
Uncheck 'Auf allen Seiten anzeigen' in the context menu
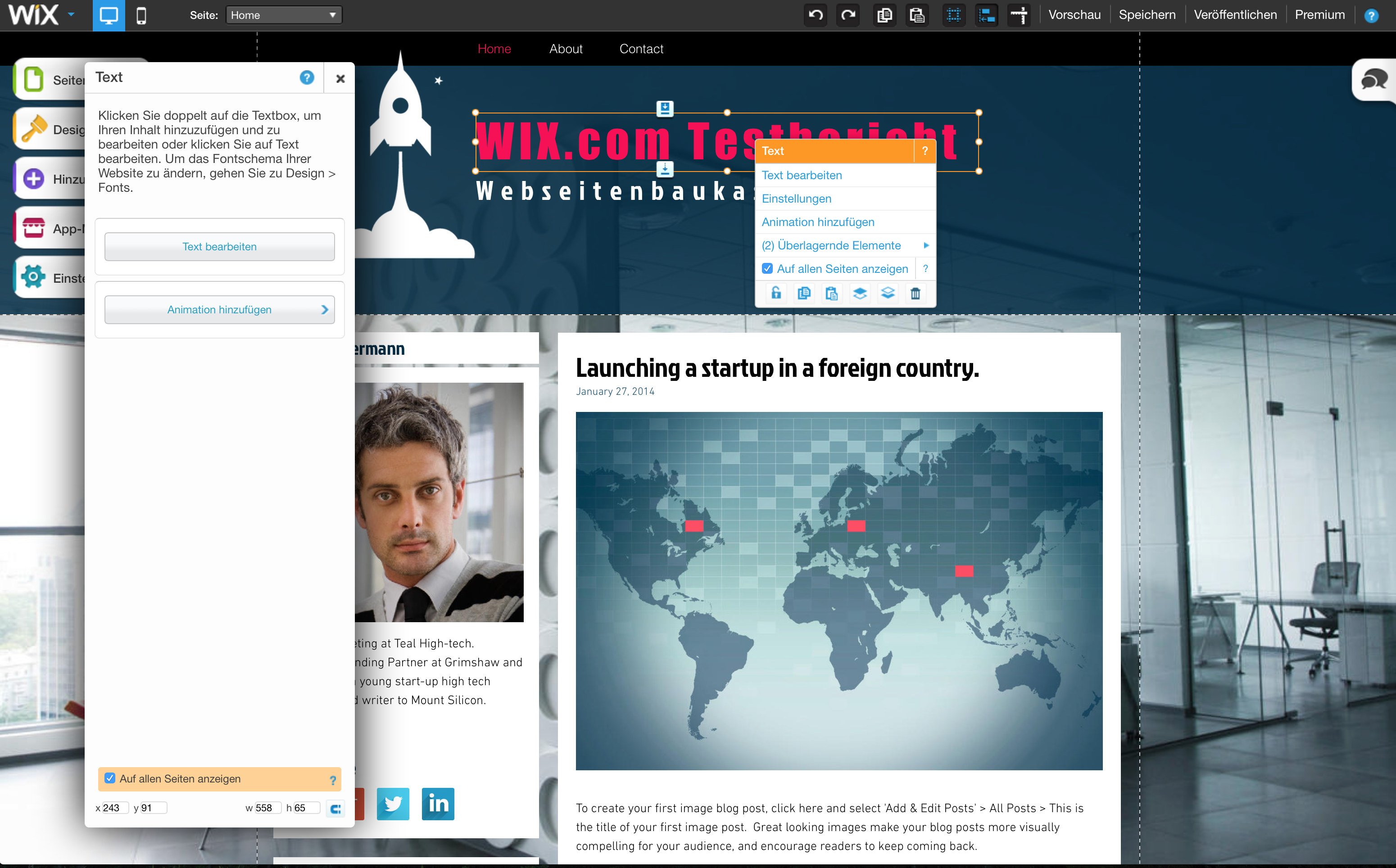tap(767, 269)
